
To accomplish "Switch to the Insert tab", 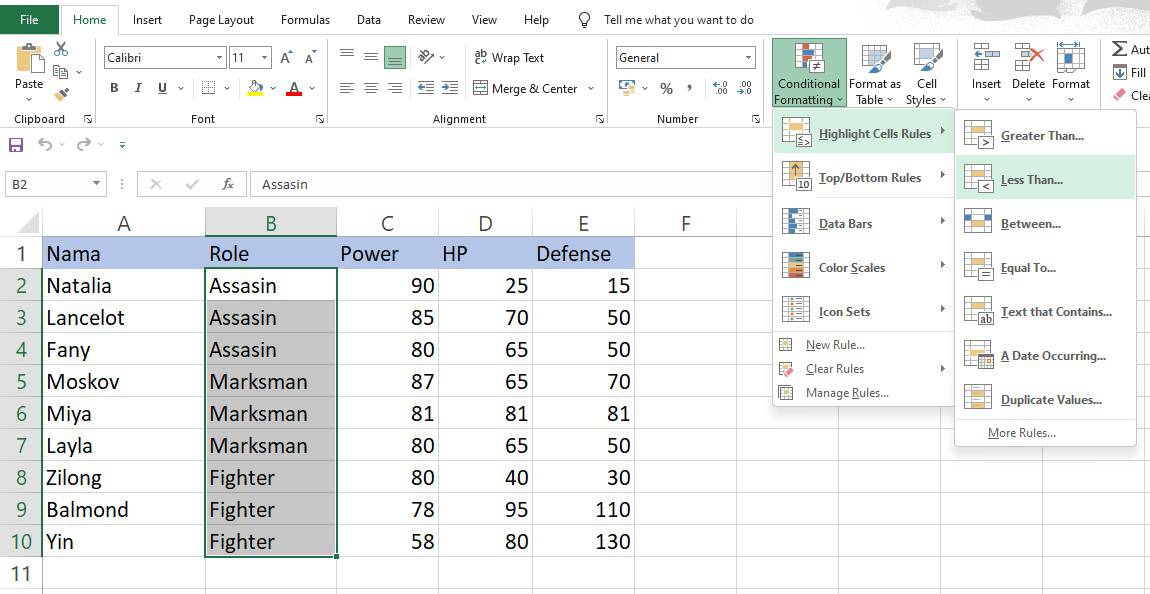I will pos(147,20).
